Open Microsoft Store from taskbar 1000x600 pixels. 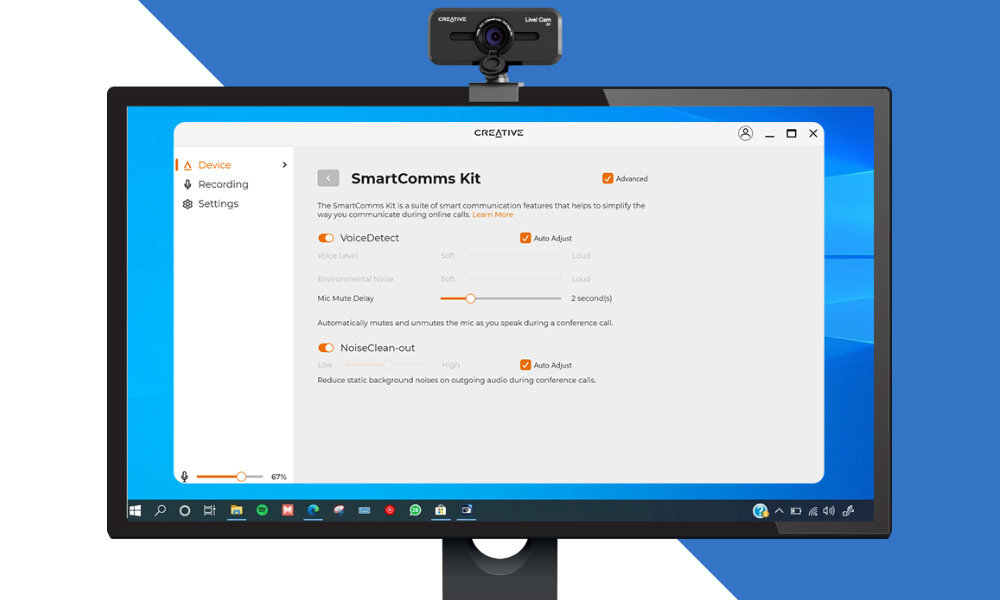[x=441, y=510]
